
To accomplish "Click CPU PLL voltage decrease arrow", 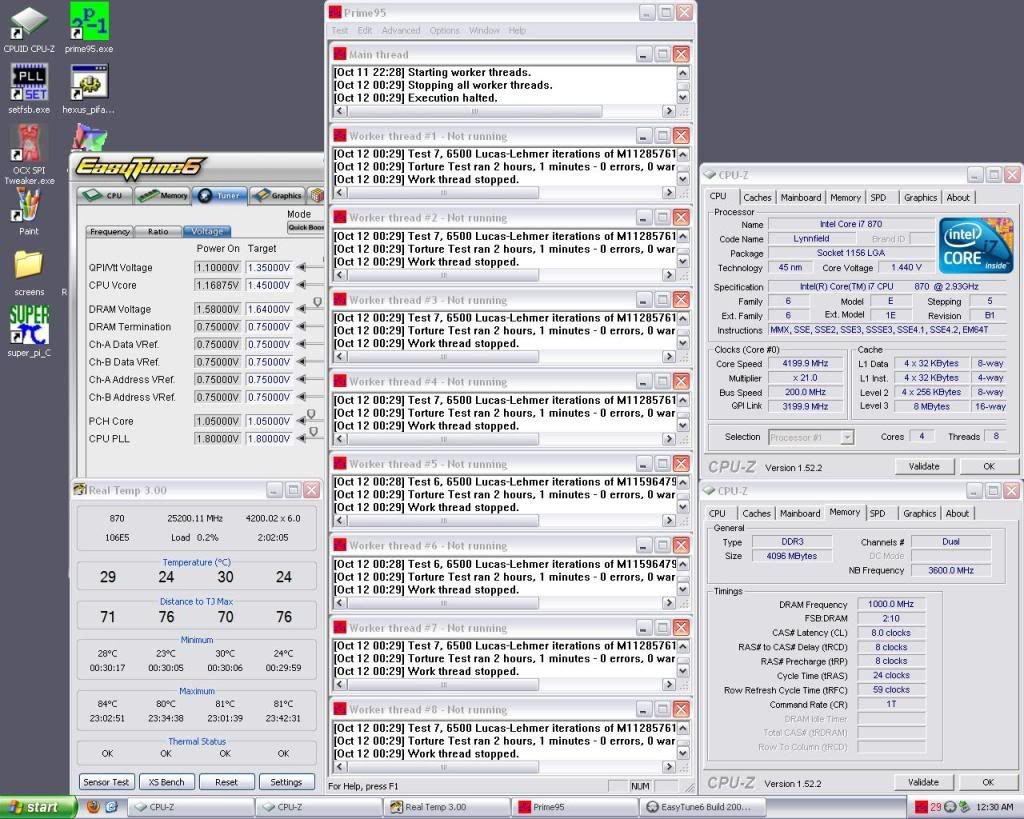I will click(301, 439).
